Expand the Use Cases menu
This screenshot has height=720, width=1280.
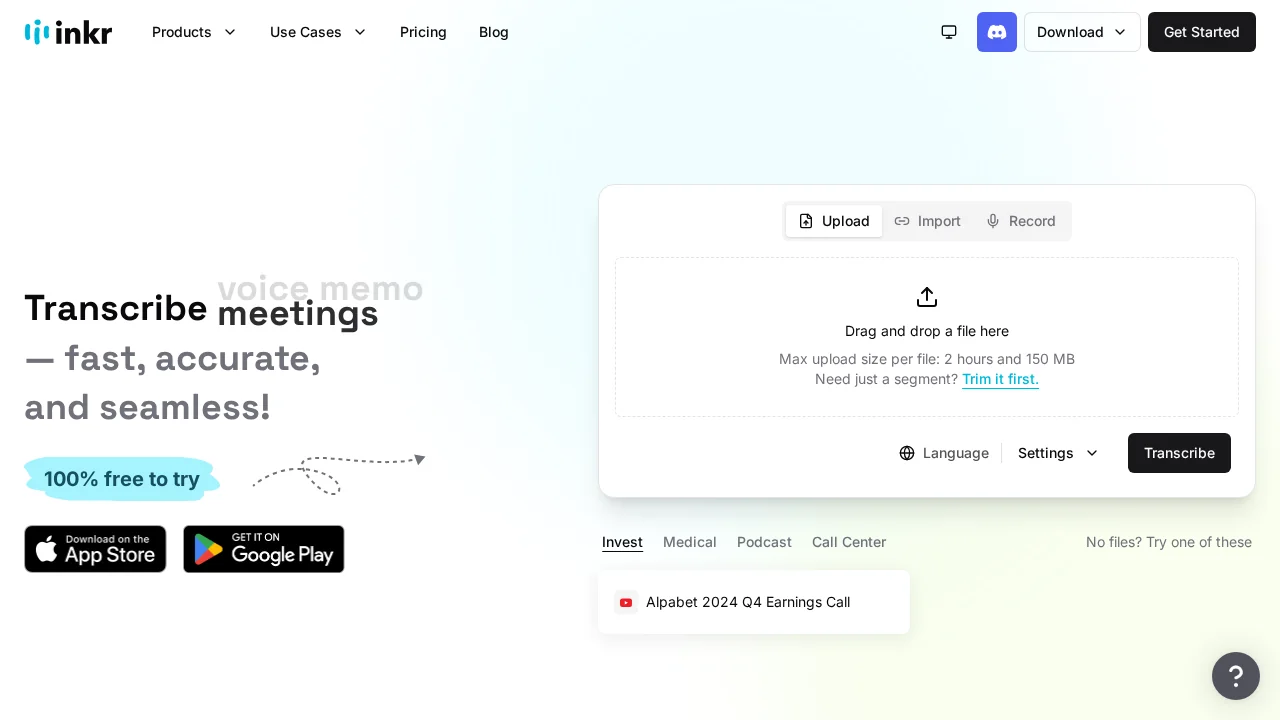318,32
